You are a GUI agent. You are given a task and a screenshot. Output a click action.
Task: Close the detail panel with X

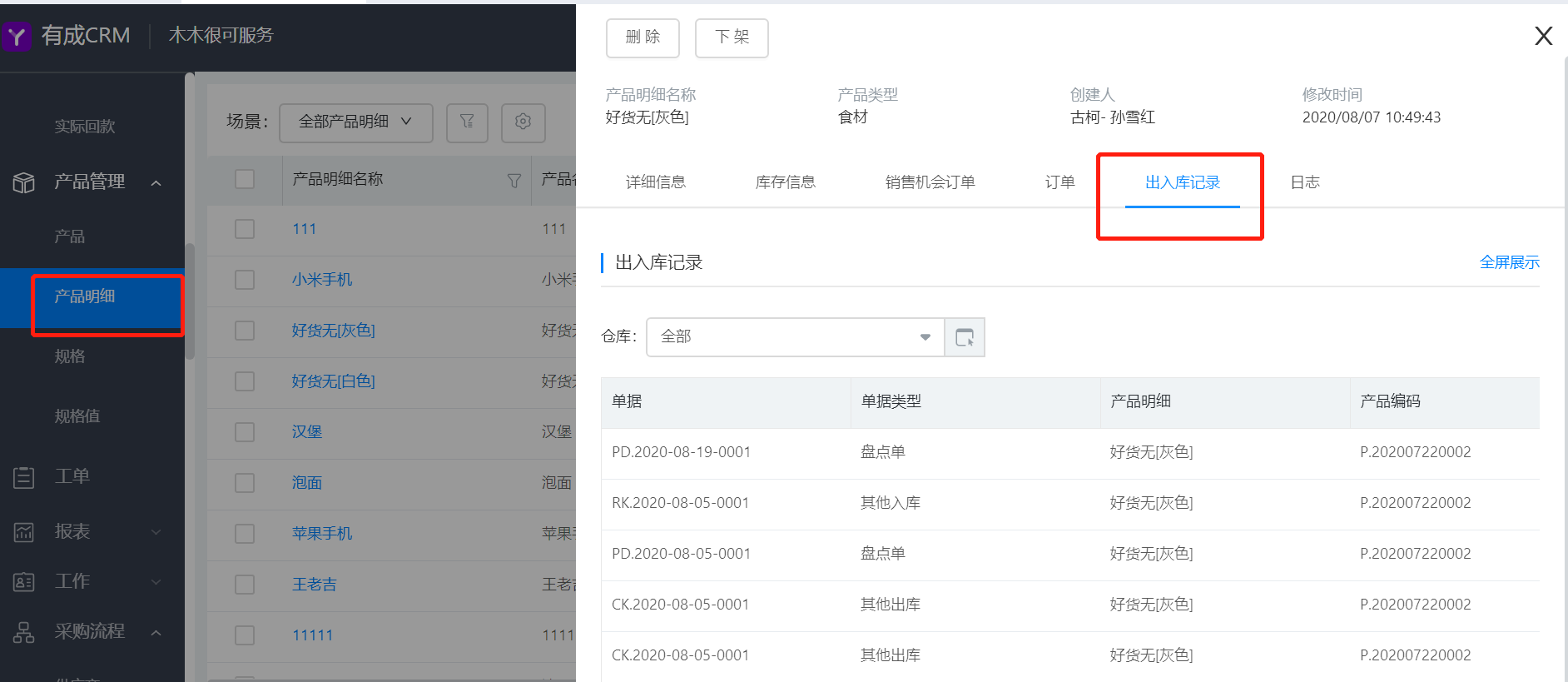[1543, 36]
